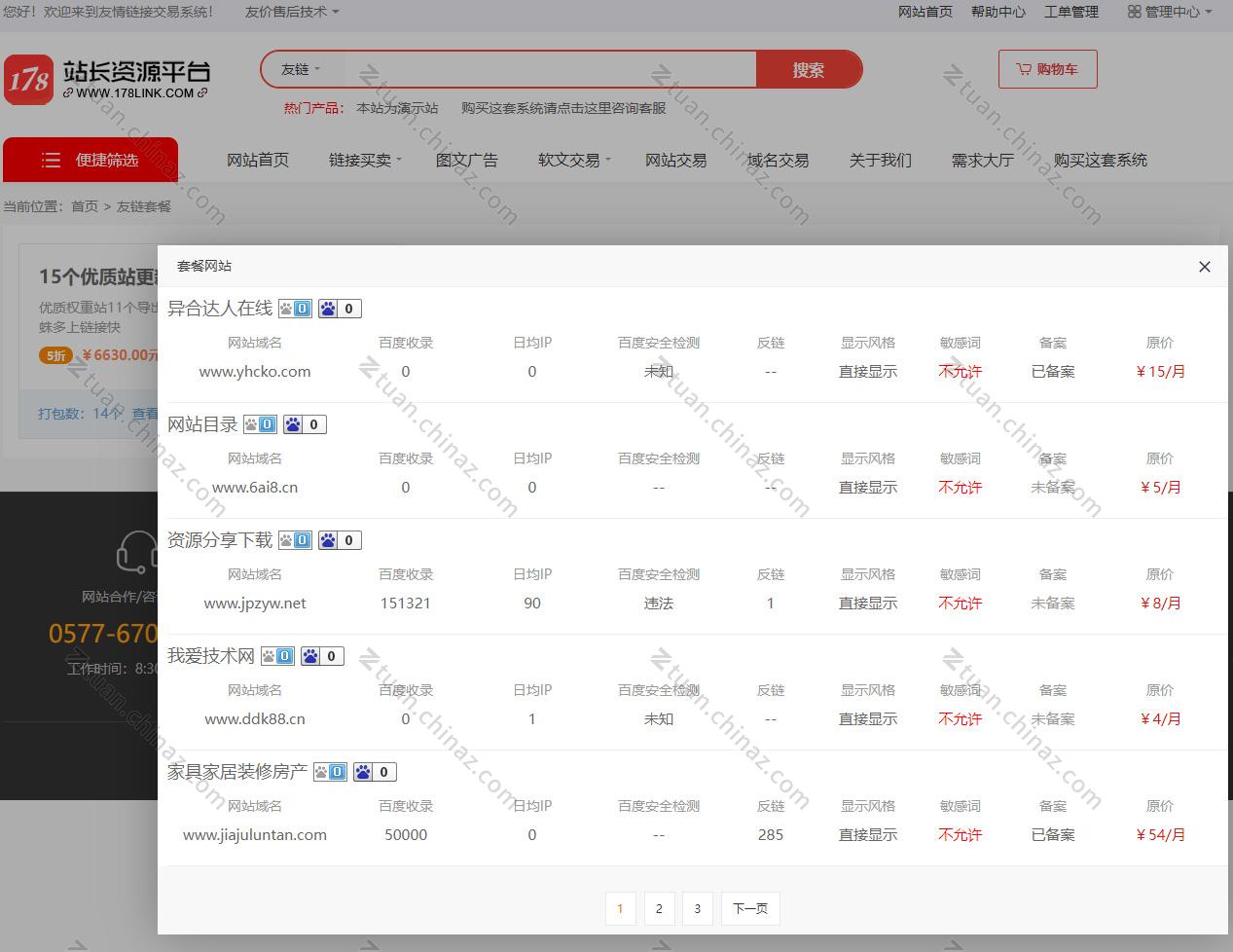The image size is (1233, 952).
Task: Click the headset customer service icon
Action: click(137, 552)
